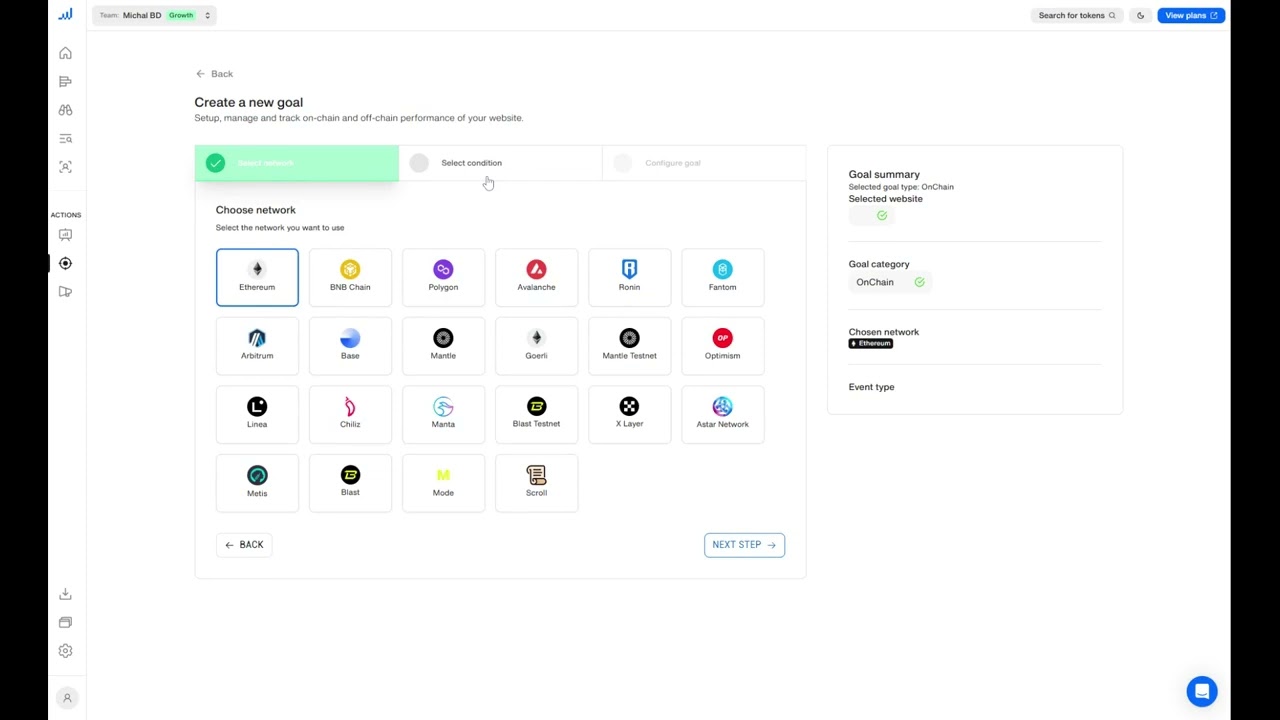This screenshot has height=720, width=1280.
Task: Pick the Avalanche network
Action: click(x=536, y=277)
